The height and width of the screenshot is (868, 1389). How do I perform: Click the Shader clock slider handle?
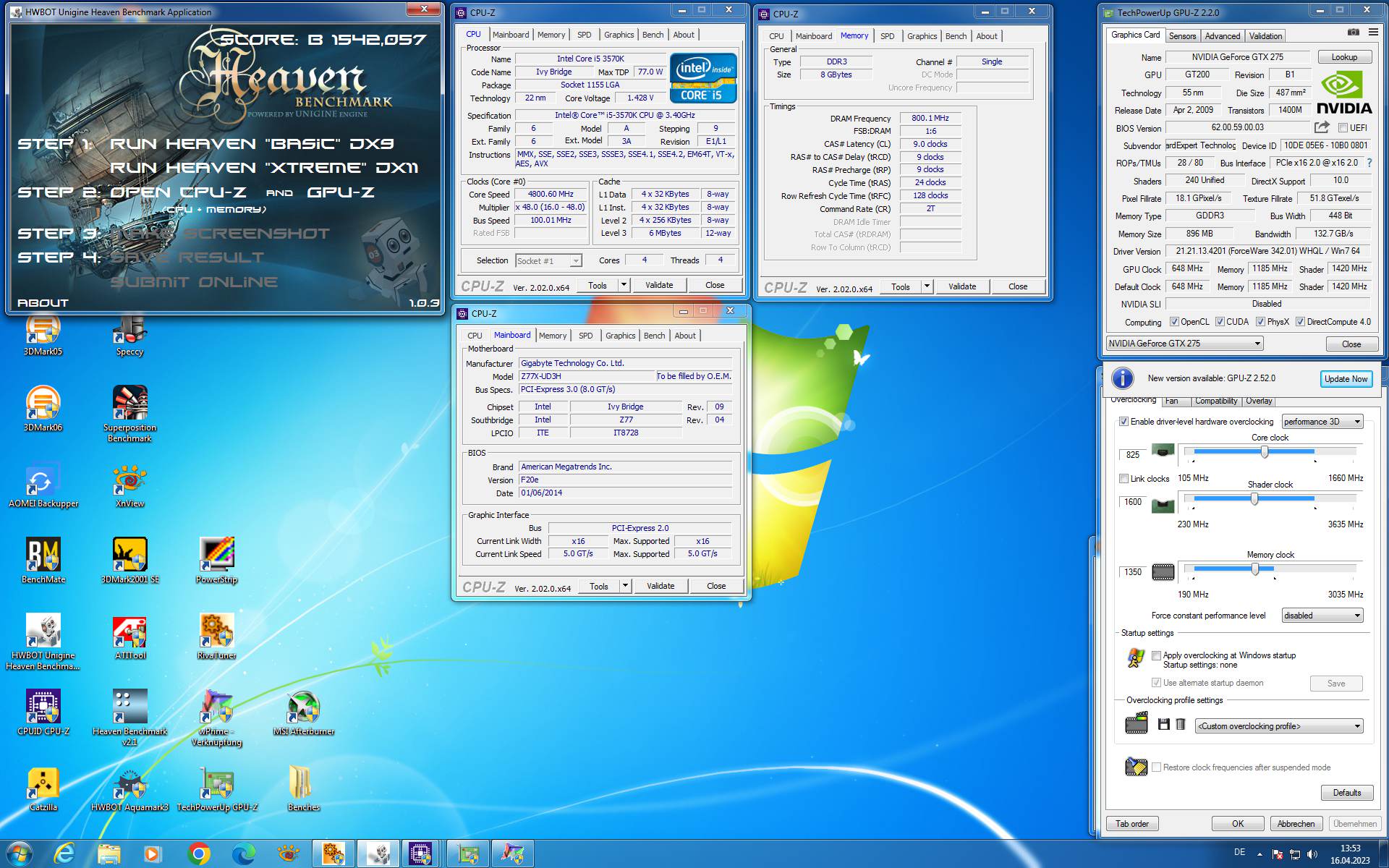coord(1254,498)
